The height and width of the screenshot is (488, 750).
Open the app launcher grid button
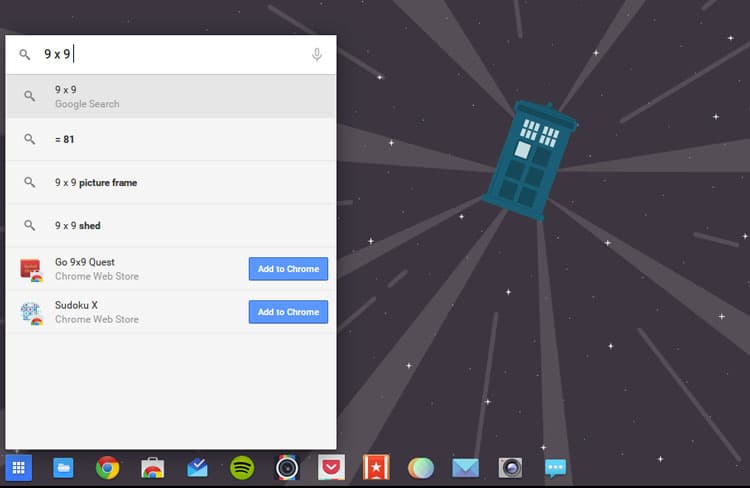point(19,467)
